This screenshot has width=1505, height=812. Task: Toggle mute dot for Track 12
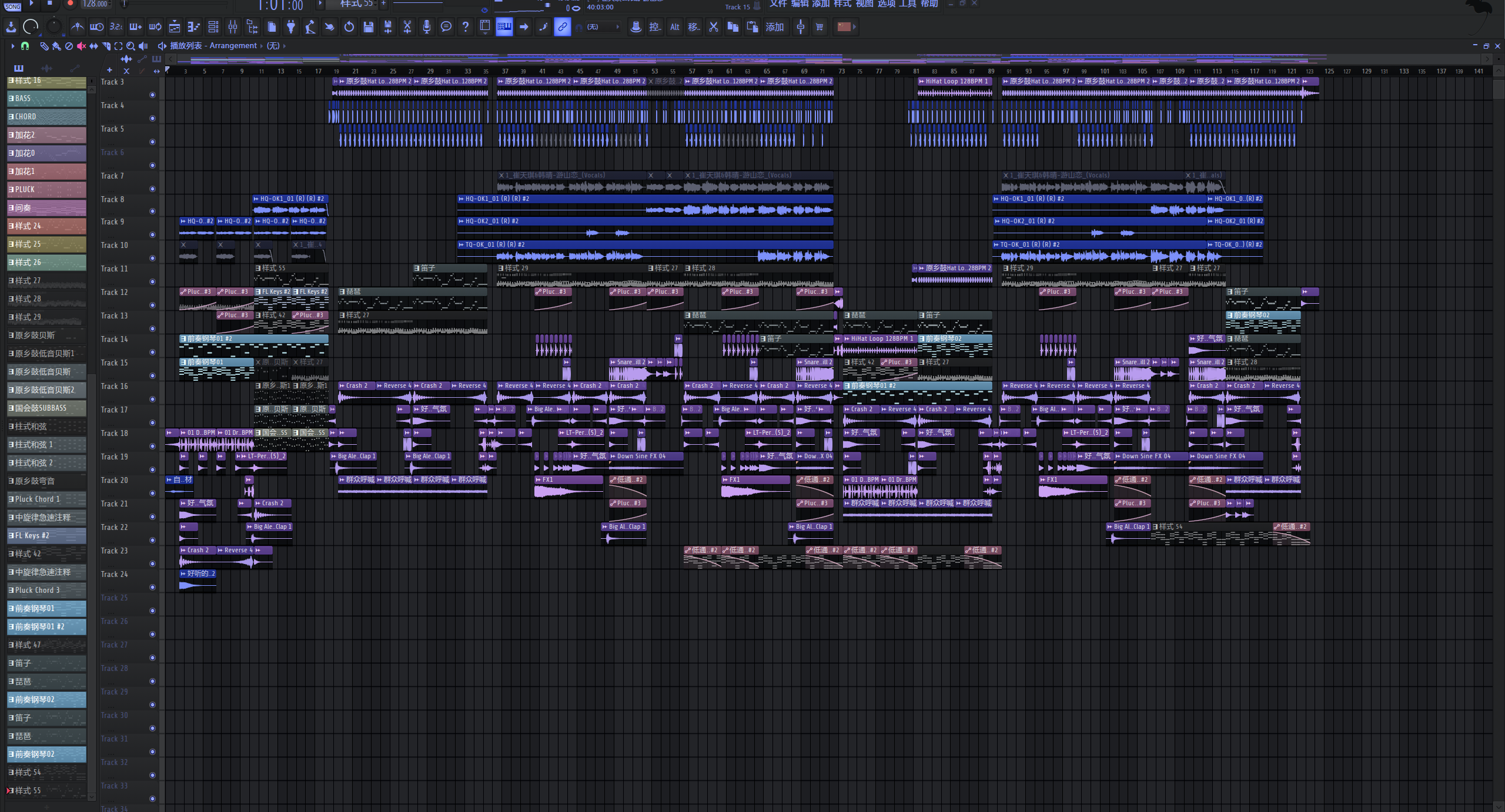pos(152,305)
